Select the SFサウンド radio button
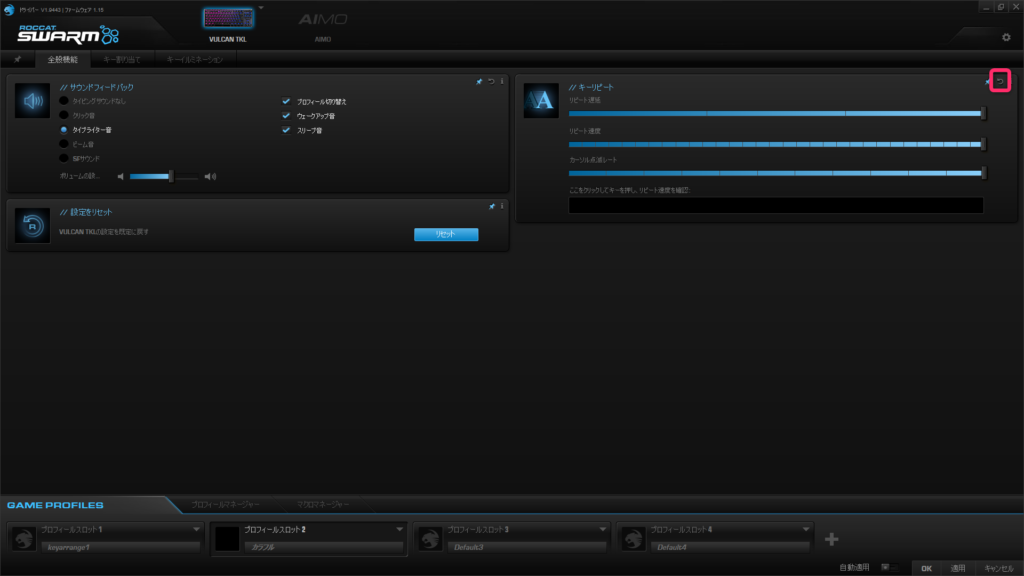This screenshot has width=1024, height=576. click(63, 159)
